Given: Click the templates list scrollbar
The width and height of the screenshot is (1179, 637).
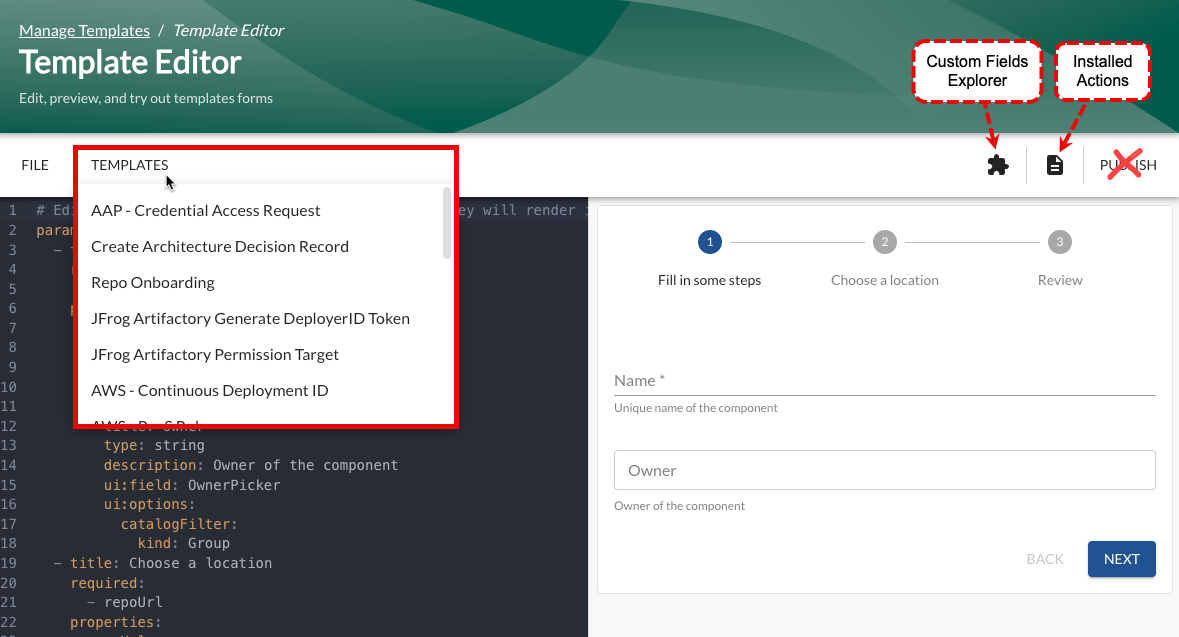Looking at the screenshot, I should tap(447, 224).
